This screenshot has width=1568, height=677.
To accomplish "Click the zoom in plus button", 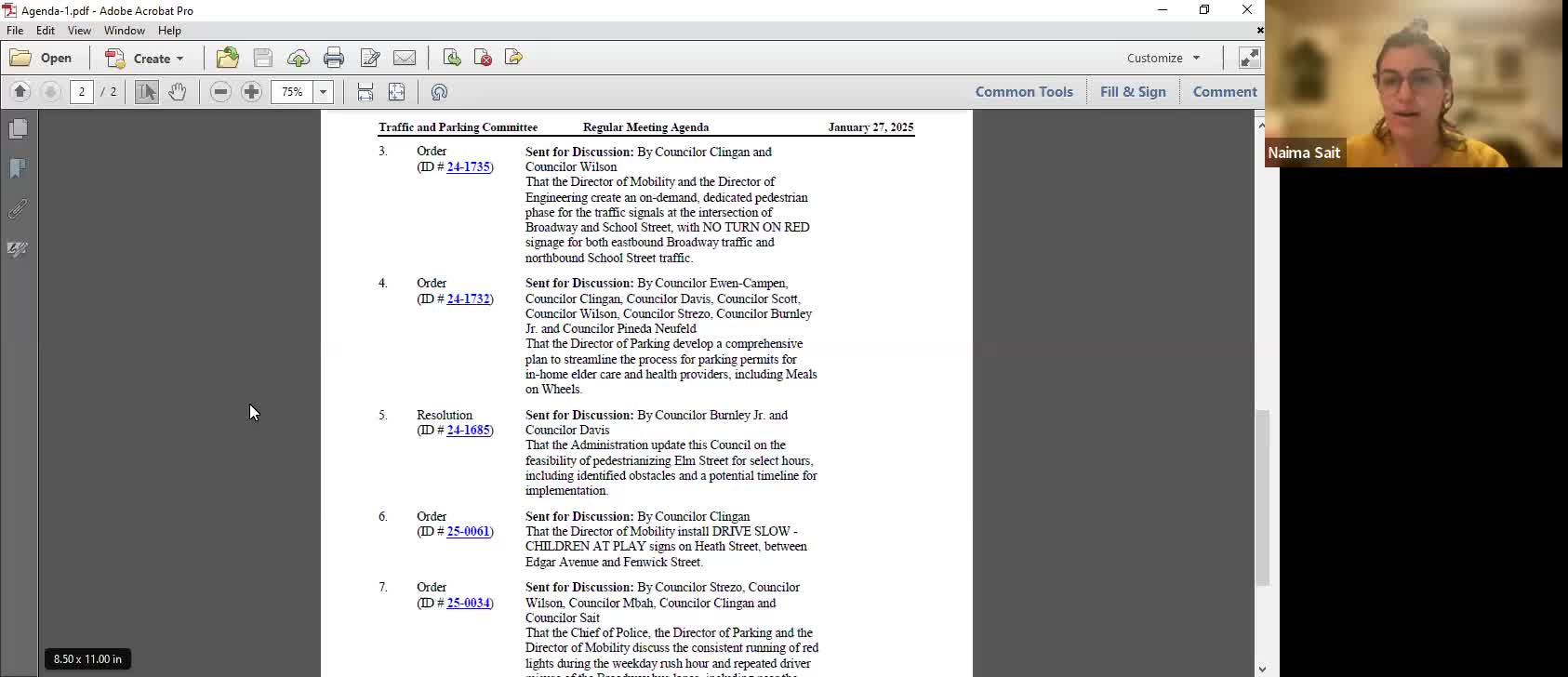I will click(x=251, y=92).
